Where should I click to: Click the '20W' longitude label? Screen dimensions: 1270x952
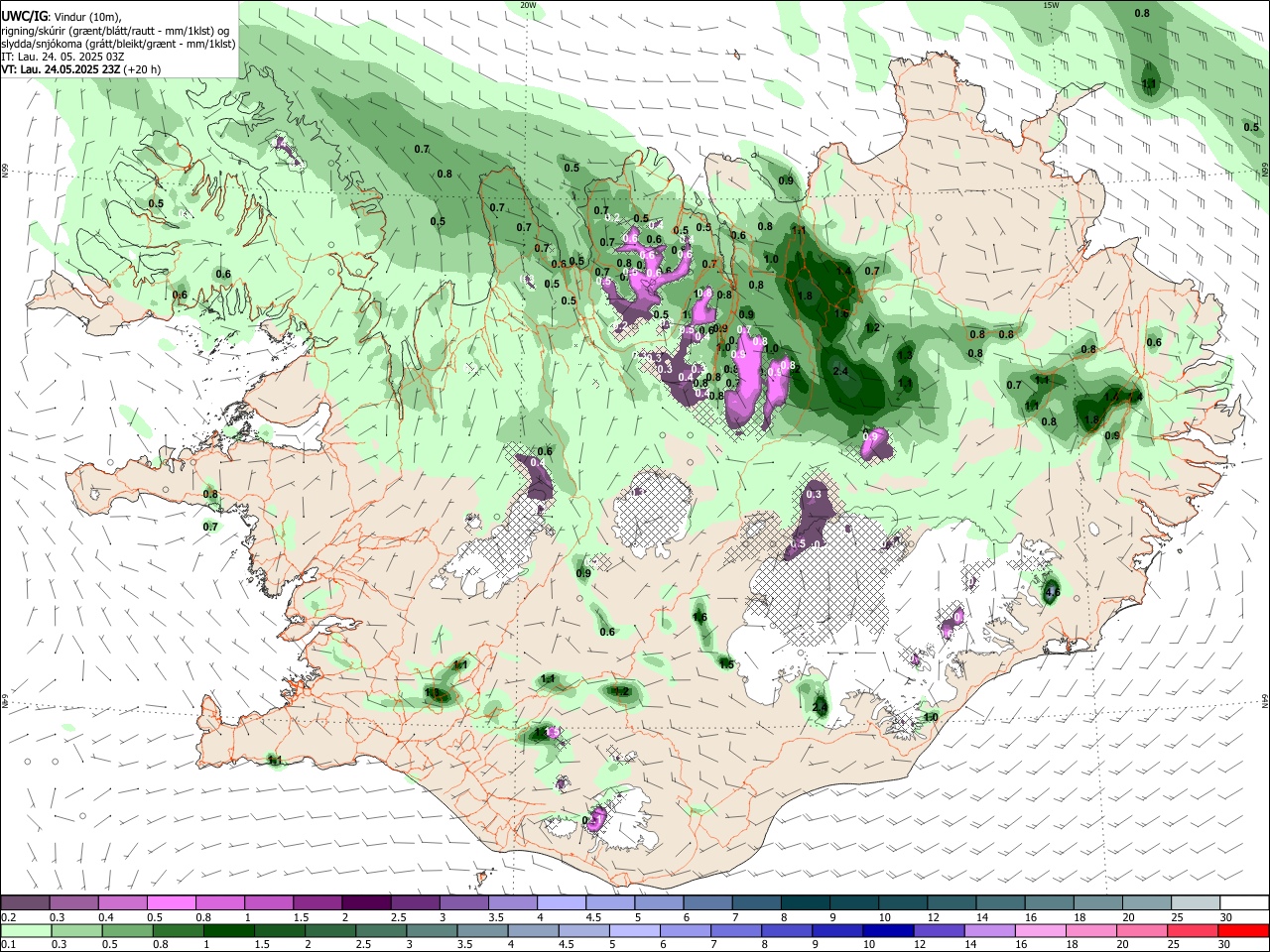pyautogui.click(x=528, y=5)
